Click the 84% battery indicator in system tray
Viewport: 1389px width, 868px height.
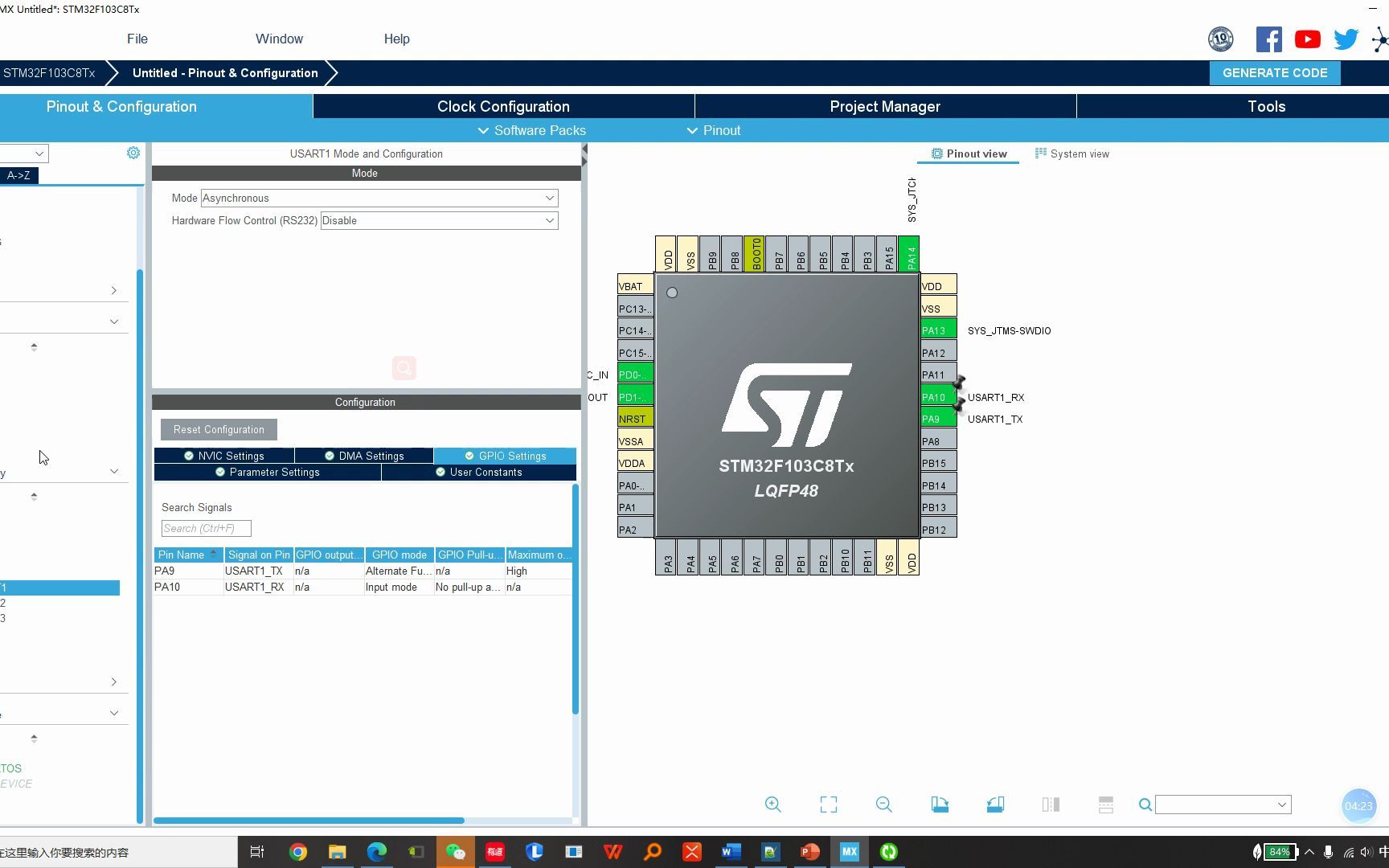point(1278,852)
